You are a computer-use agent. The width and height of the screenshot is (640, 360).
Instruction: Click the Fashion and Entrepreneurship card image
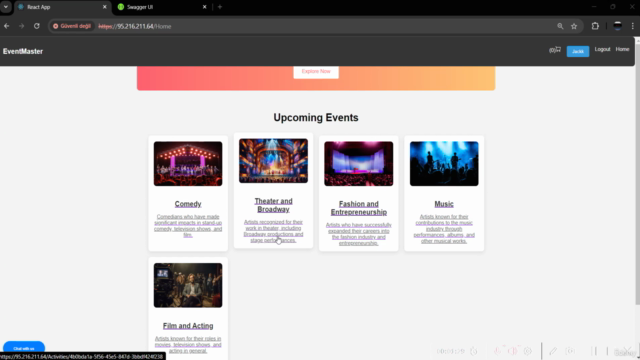click(358, 164)
